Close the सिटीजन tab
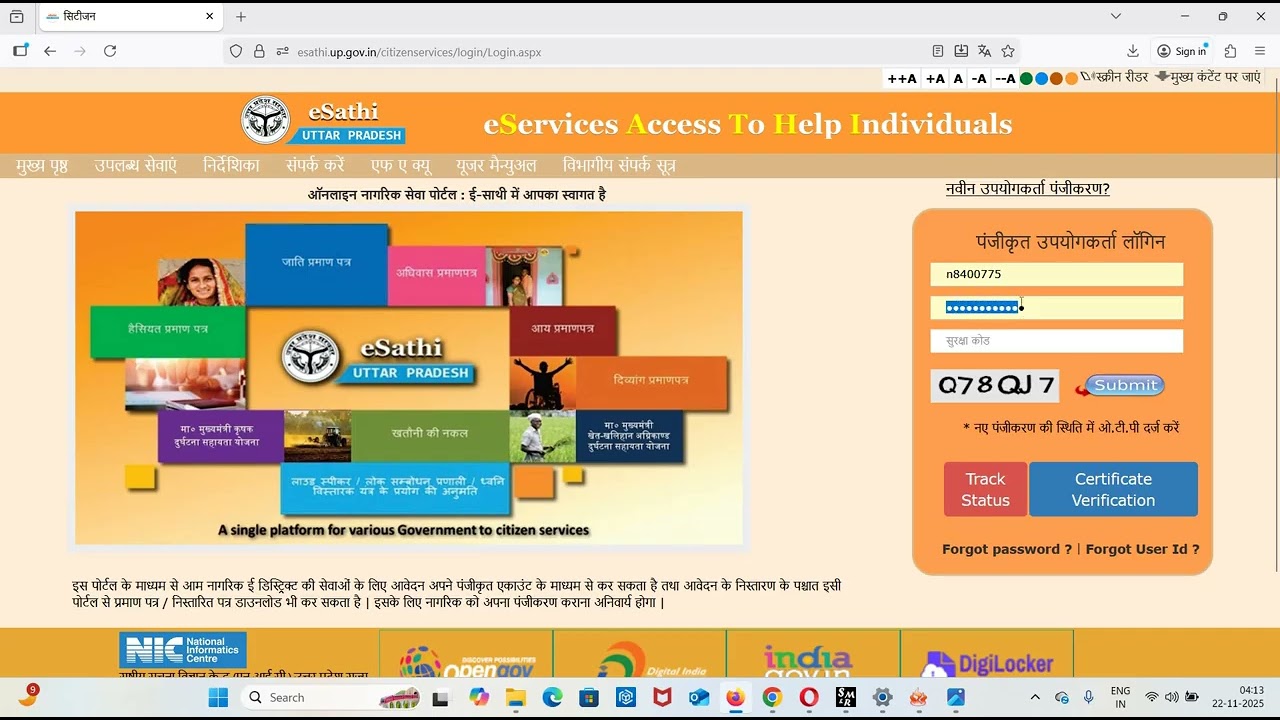 coord(210,16)
